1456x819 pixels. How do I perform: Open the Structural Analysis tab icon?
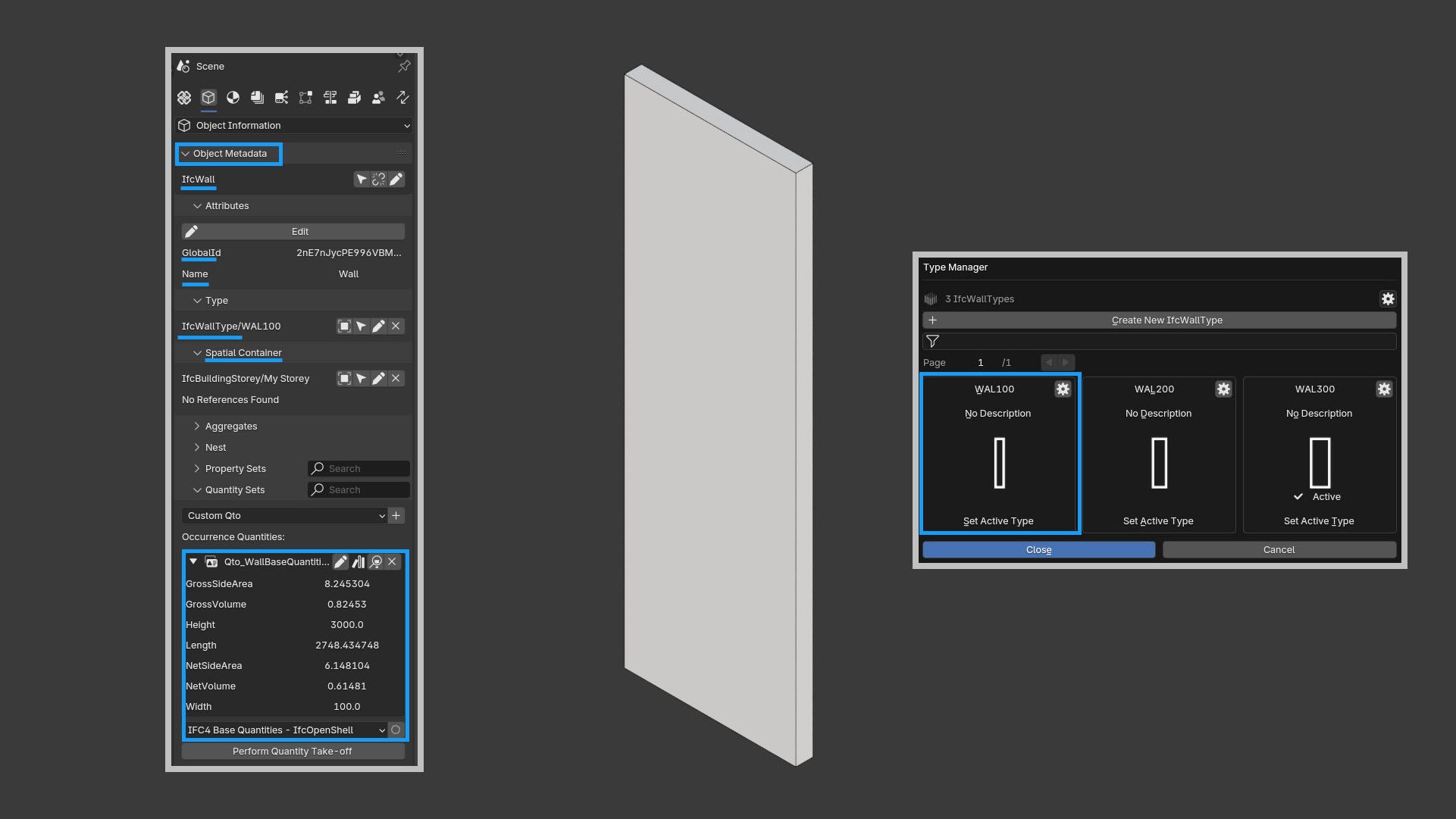pos(305,98)
